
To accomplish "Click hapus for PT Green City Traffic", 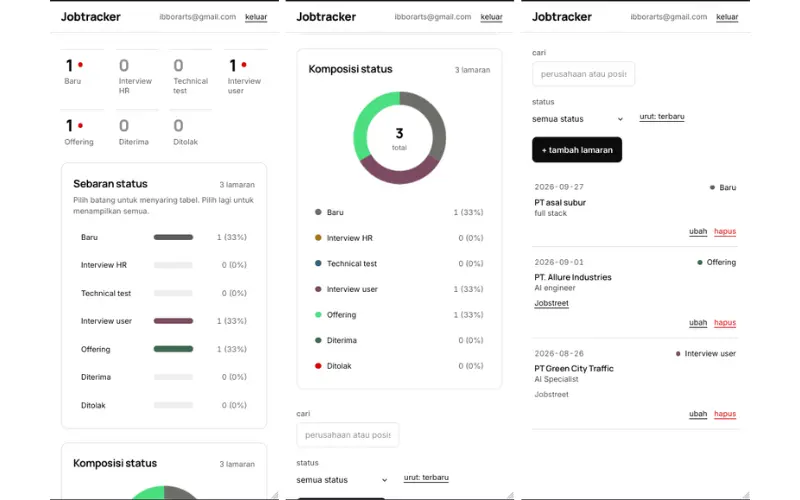I will [x=725, y=414].
